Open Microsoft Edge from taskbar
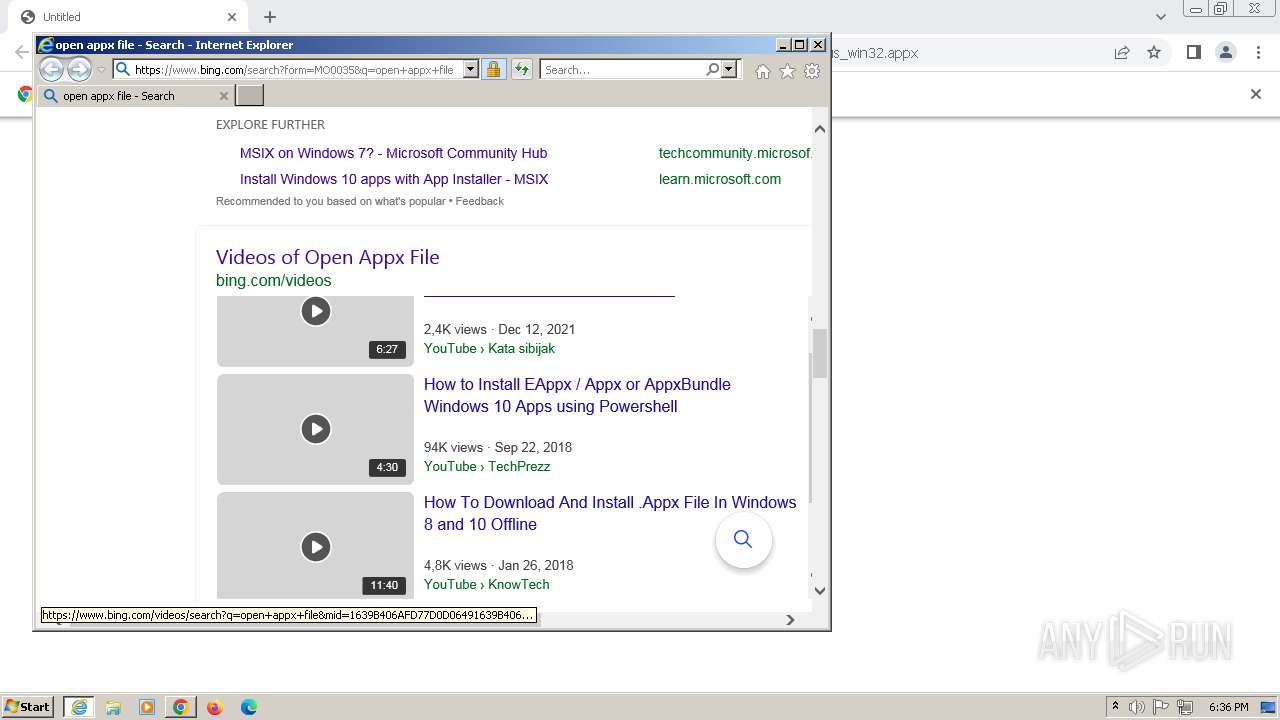Image resolution: width=1280 pixels, height=720 pixels. [x=248, y=707]
